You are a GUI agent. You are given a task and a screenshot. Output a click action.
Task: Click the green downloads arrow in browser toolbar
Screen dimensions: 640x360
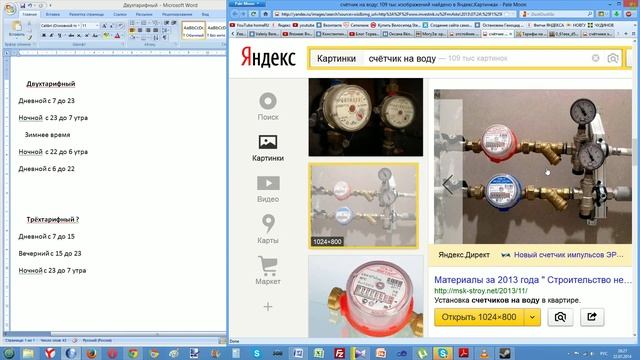[616, 14]
